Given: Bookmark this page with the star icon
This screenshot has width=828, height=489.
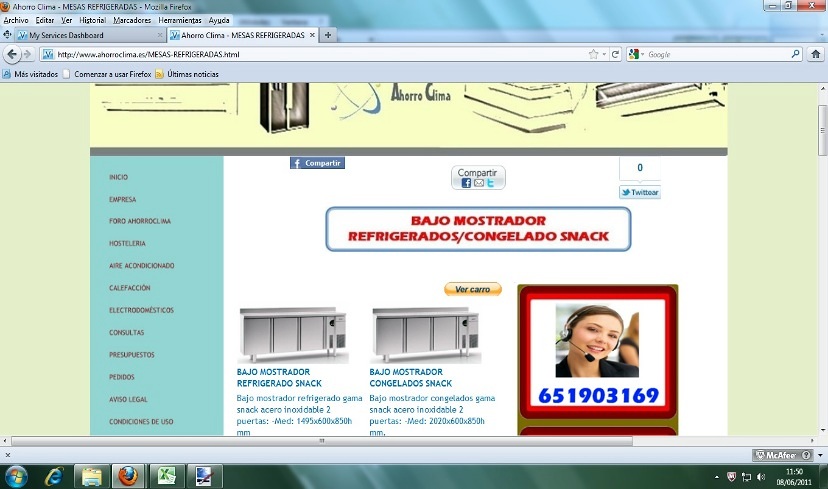Looking at the screenshot, I should pos(593,54).
